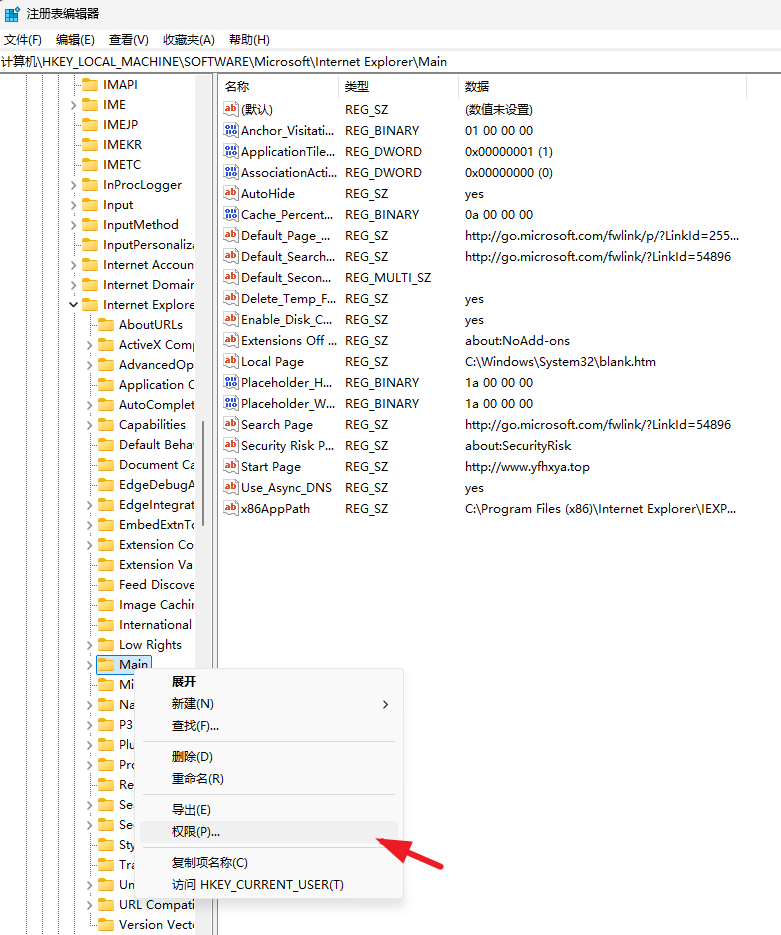Screen dimensions: 781x935
Task: Click the tree pane vertical scrollbar thumb
Action: [203, 473]
